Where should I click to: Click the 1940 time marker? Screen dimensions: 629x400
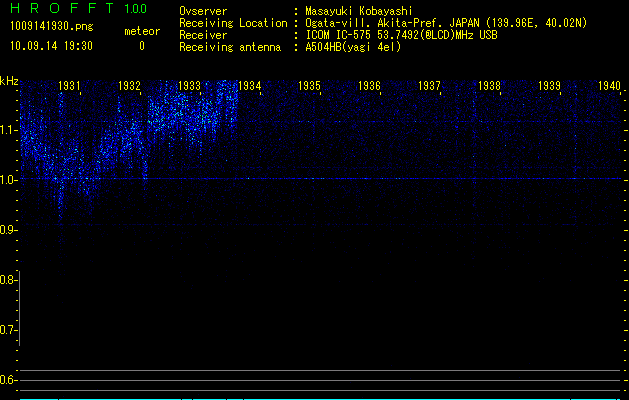[x=609, y=85]
